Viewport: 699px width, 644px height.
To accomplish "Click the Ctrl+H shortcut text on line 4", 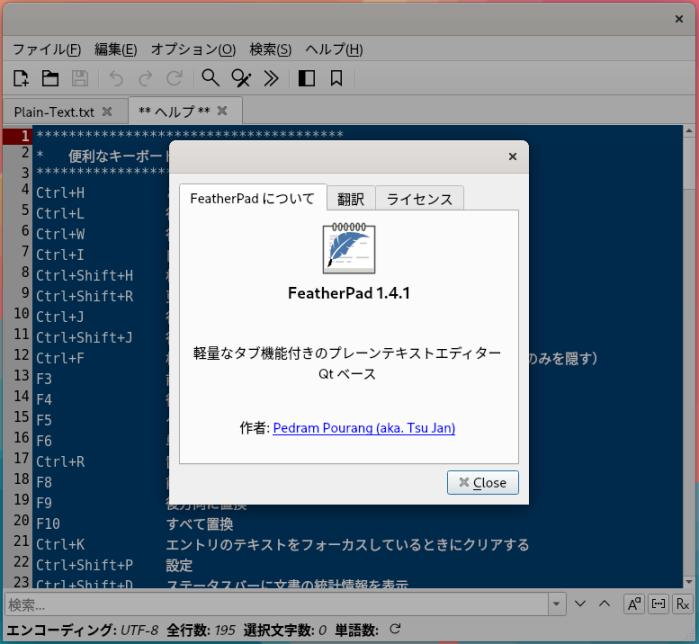I will [60, 193].
